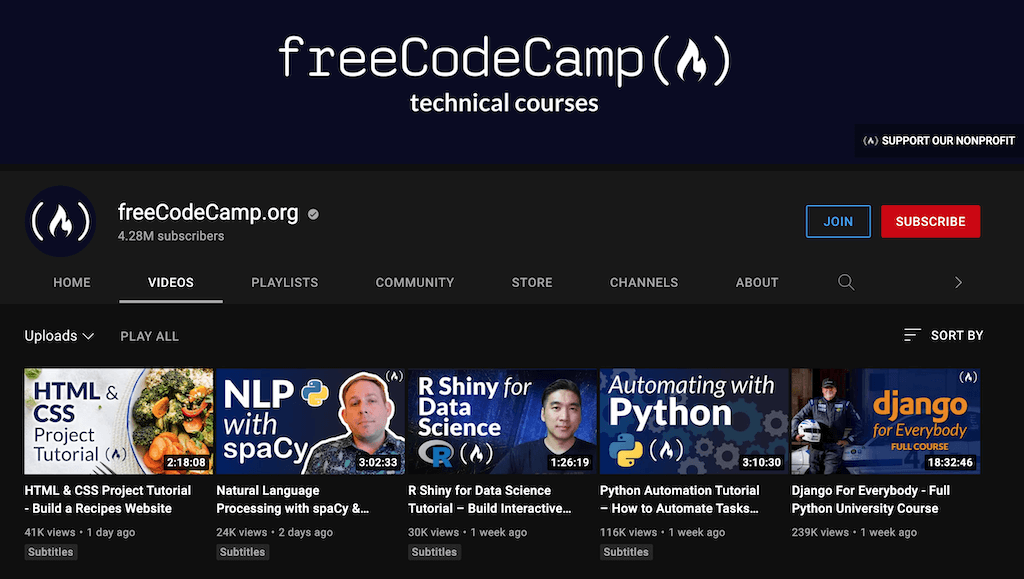Click the Sort By lines icon
The image size is (1024, 579).
click(x=912, y=335)
